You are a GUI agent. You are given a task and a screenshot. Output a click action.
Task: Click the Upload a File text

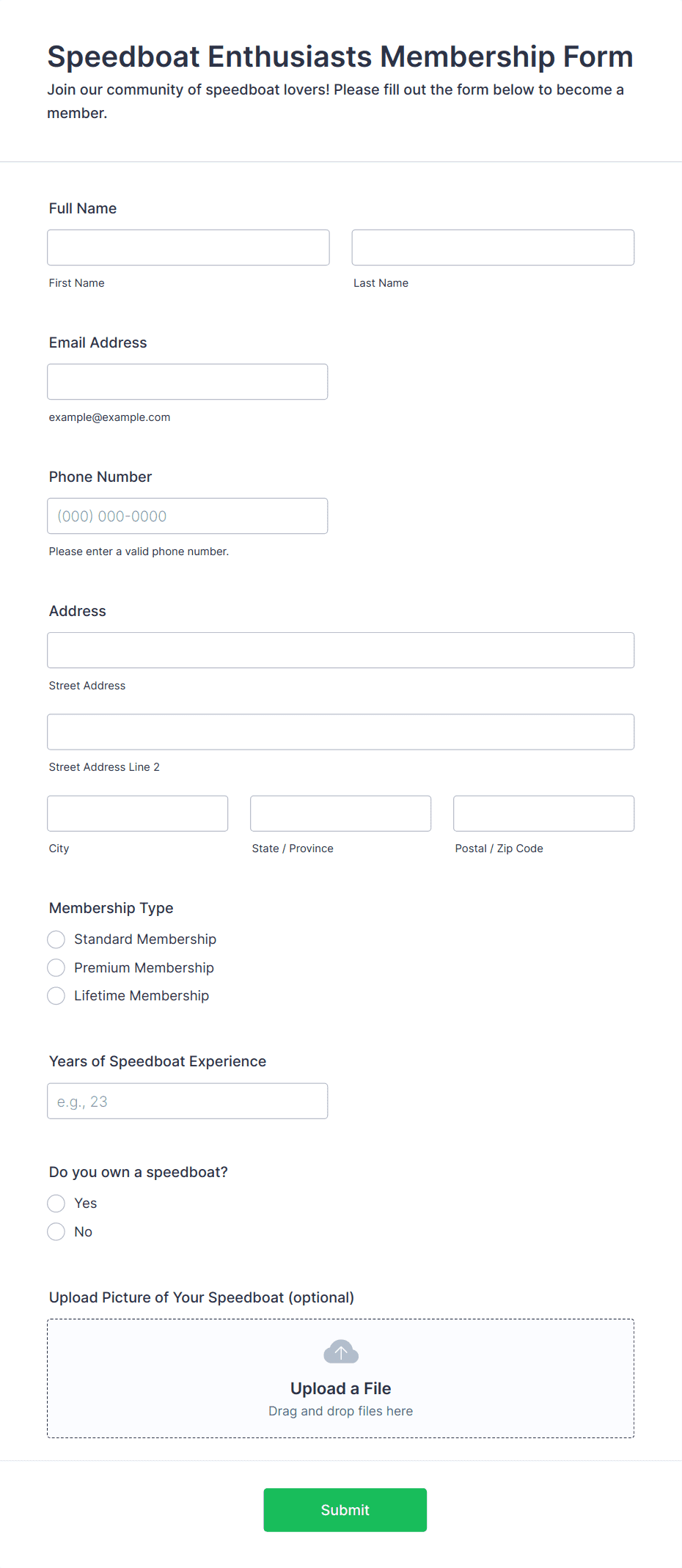[x=341, y=1388]
